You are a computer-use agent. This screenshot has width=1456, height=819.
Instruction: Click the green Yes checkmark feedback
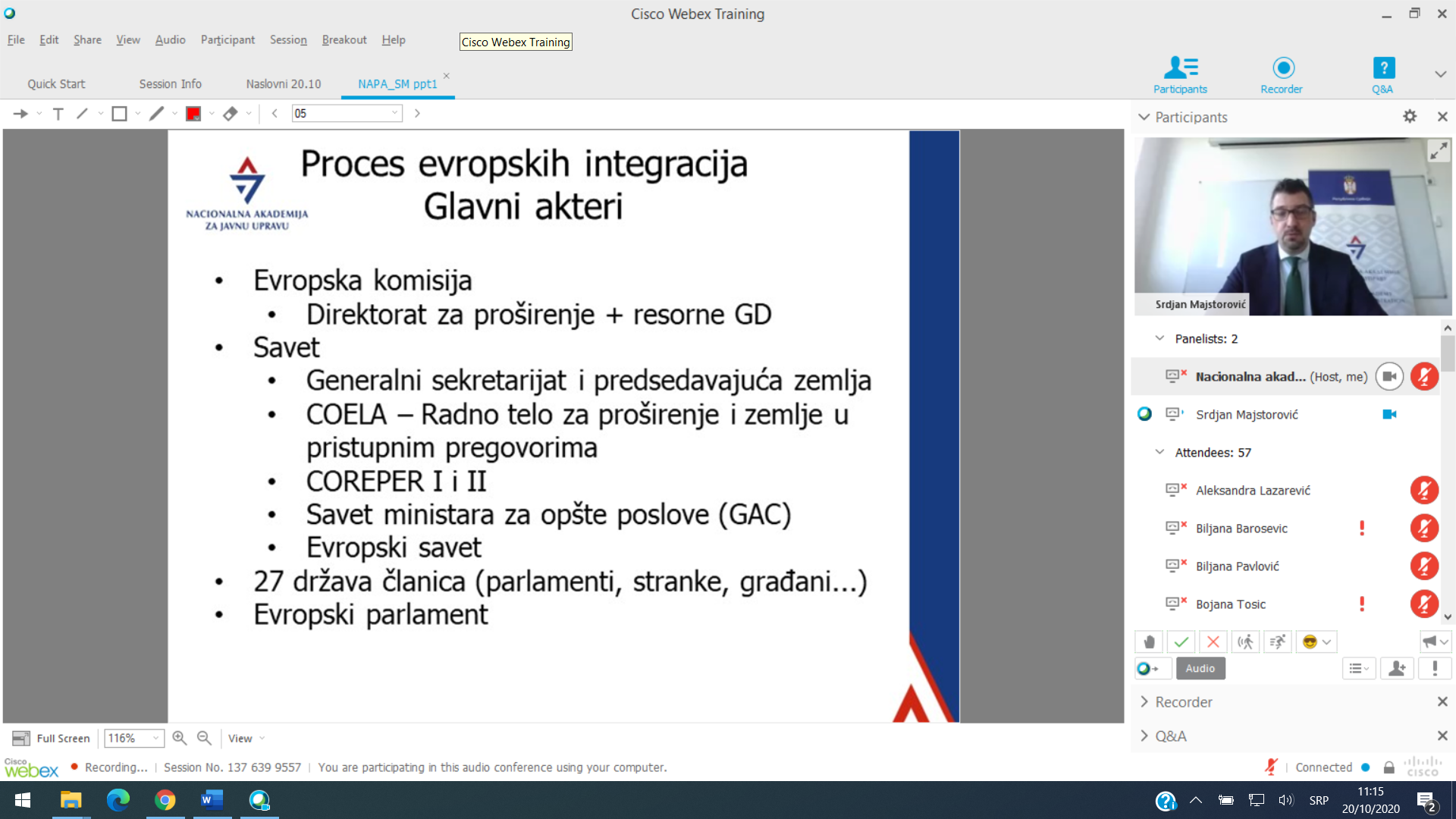pos(1181,642)
